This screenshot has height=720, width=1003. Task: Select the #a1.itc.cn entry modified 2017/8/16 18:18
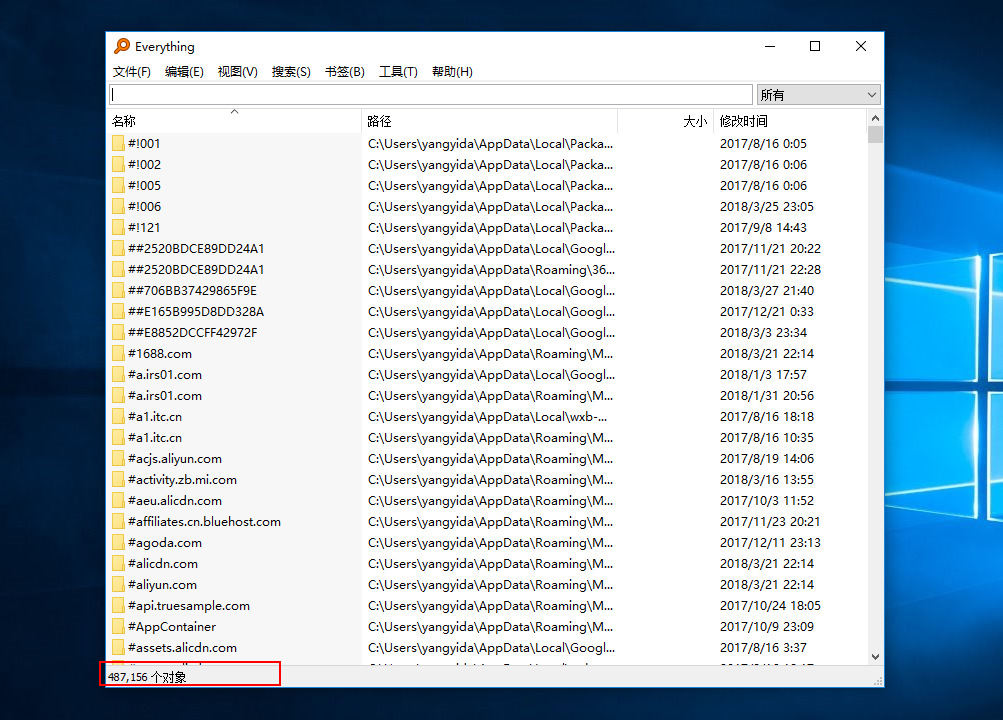[487, 417]
